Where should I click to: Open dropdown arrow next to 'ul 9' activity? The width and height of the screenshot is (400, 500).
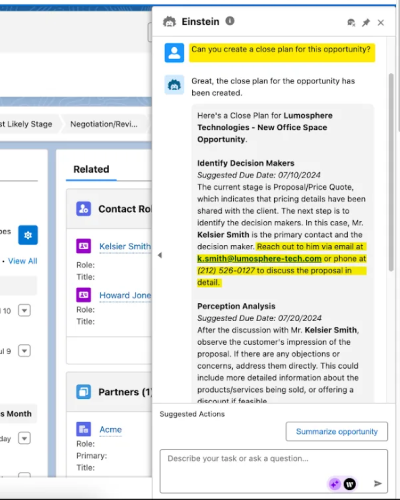24,351
